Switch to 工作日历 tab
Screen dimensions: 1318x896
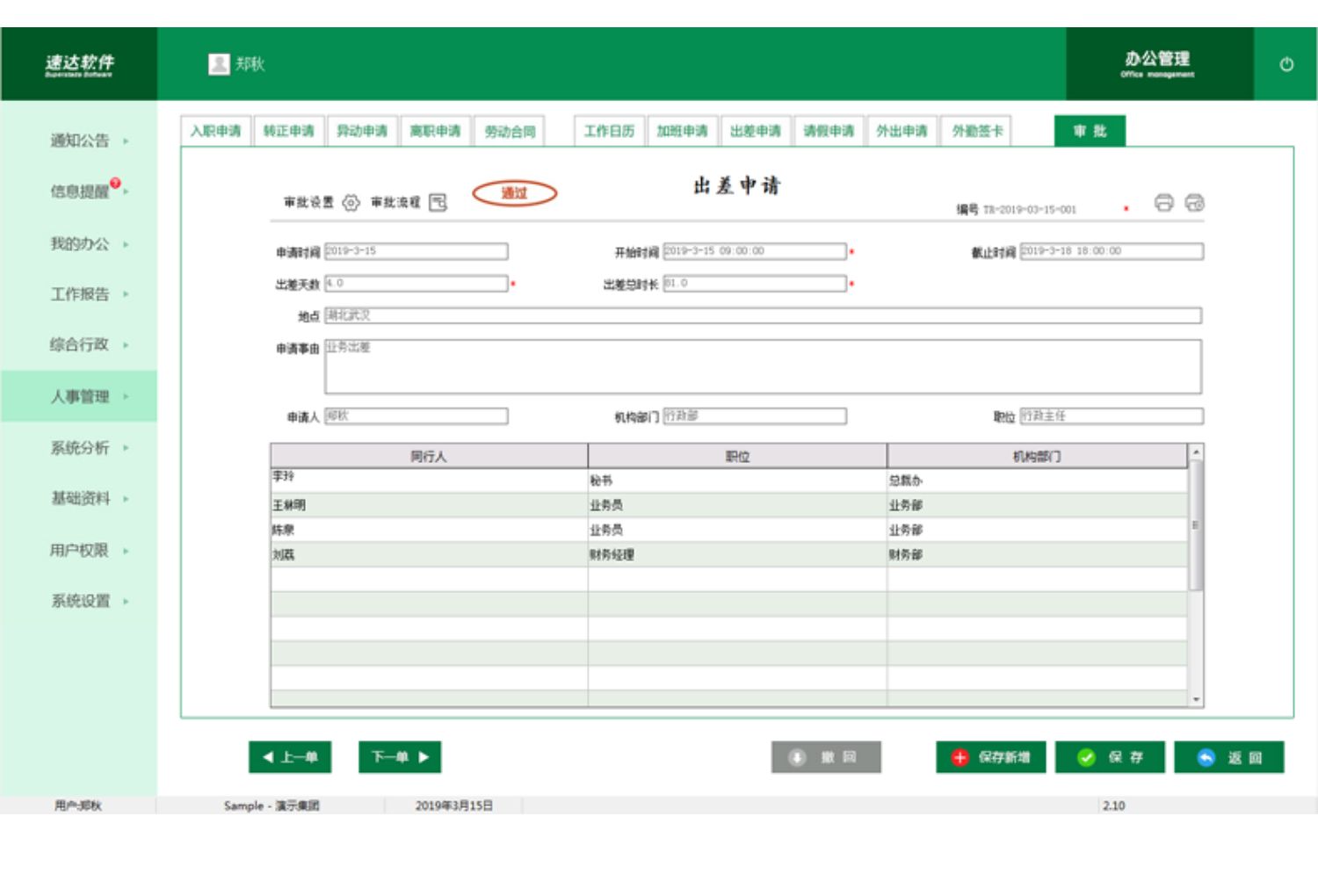[609, 131]
